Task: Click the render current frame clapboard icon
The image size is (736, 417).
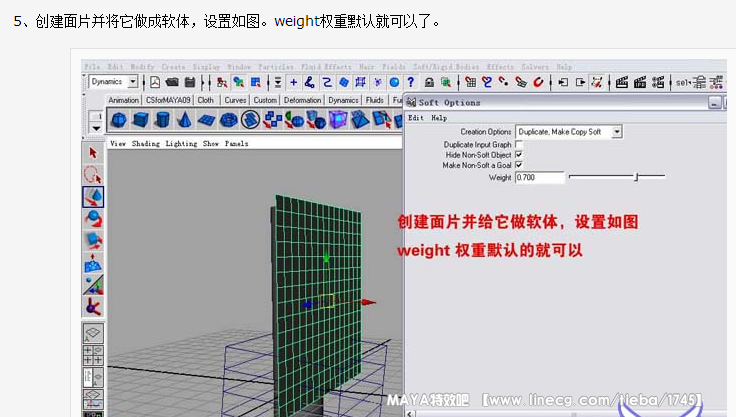Action: click(621, 83)
